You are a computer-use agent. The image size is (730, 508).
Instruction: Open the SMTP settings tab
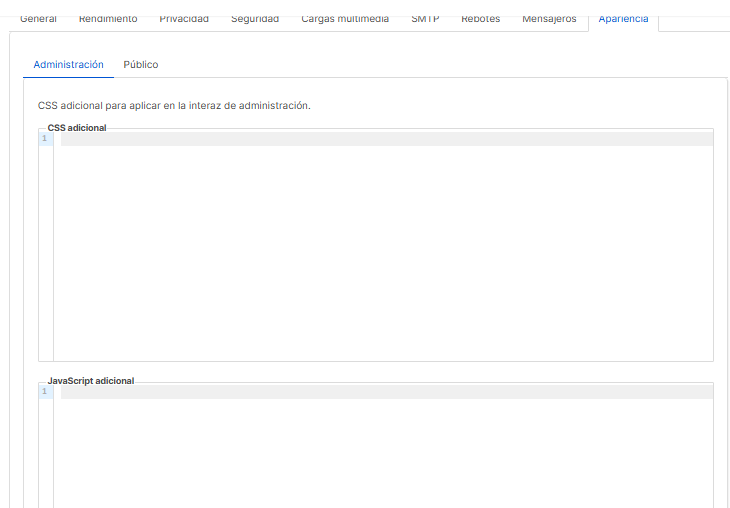(425, 19)
